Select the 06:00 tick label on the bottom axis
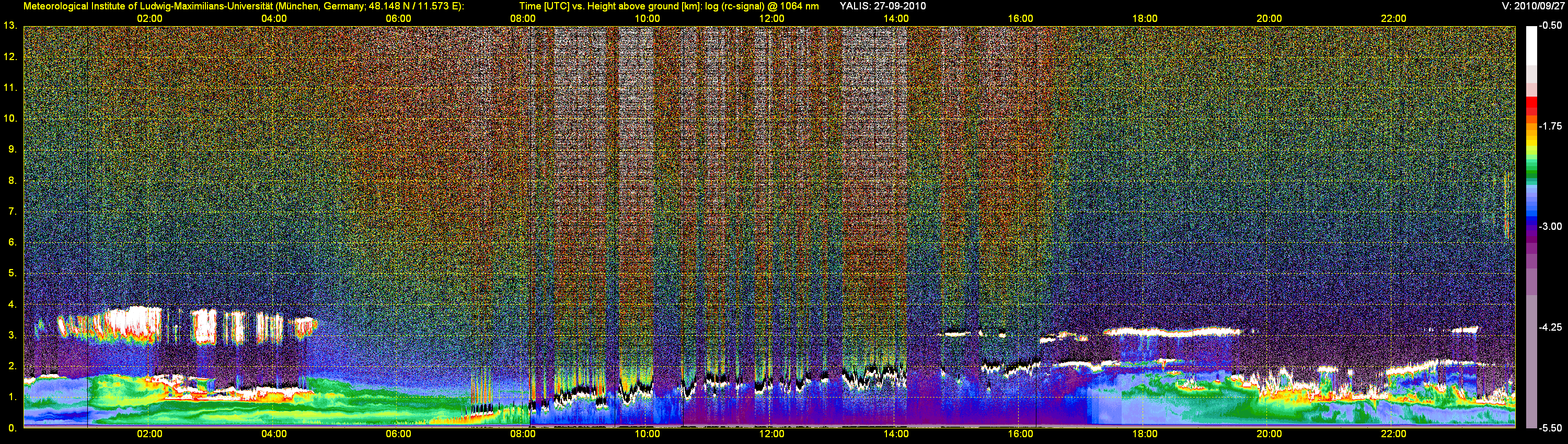This screenshot has width=1568, height=444. pos(399,434)
